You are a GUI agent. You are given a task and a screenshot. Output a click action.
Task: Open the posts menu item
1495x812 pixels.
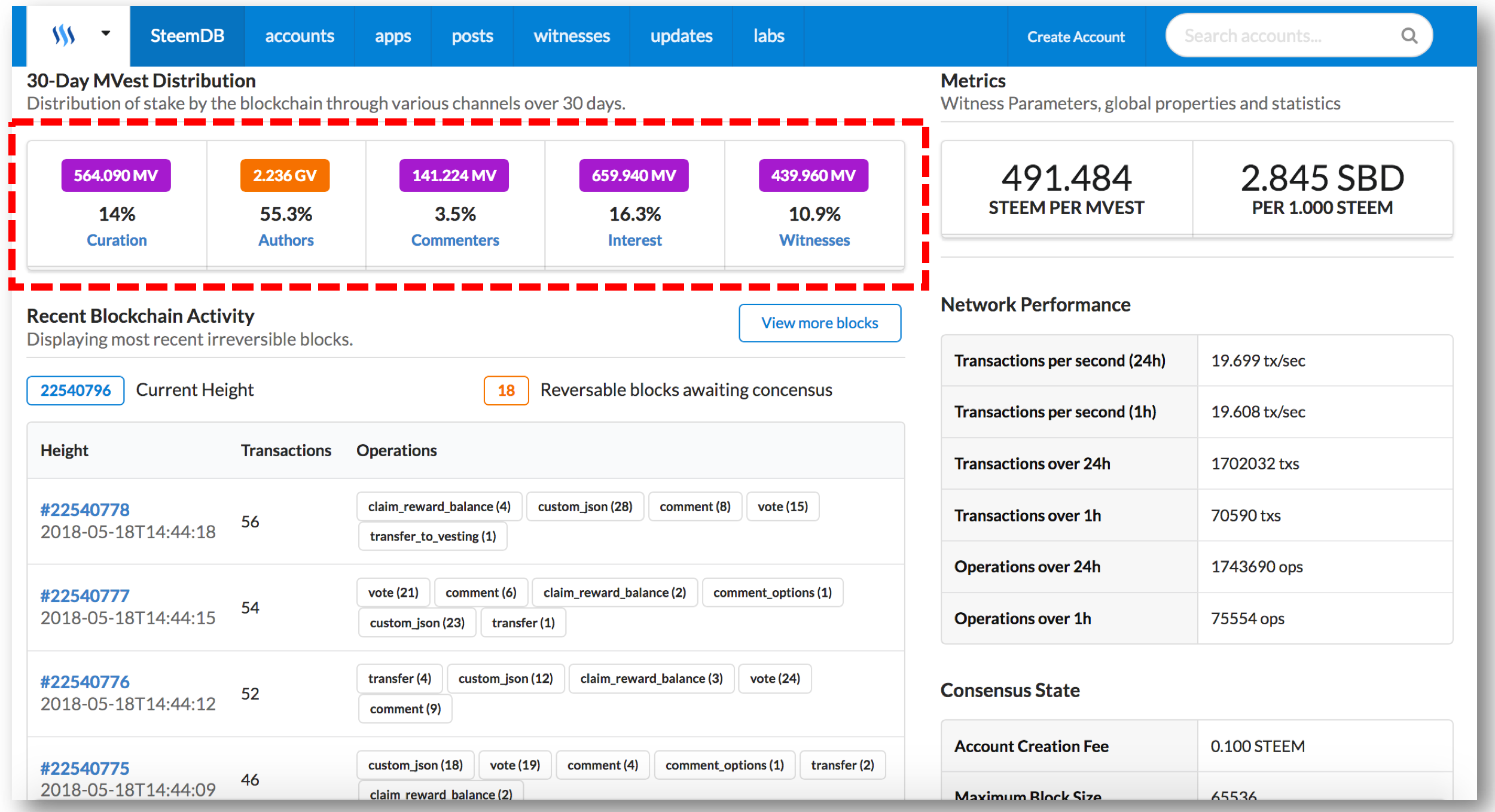tap(472, 36)
